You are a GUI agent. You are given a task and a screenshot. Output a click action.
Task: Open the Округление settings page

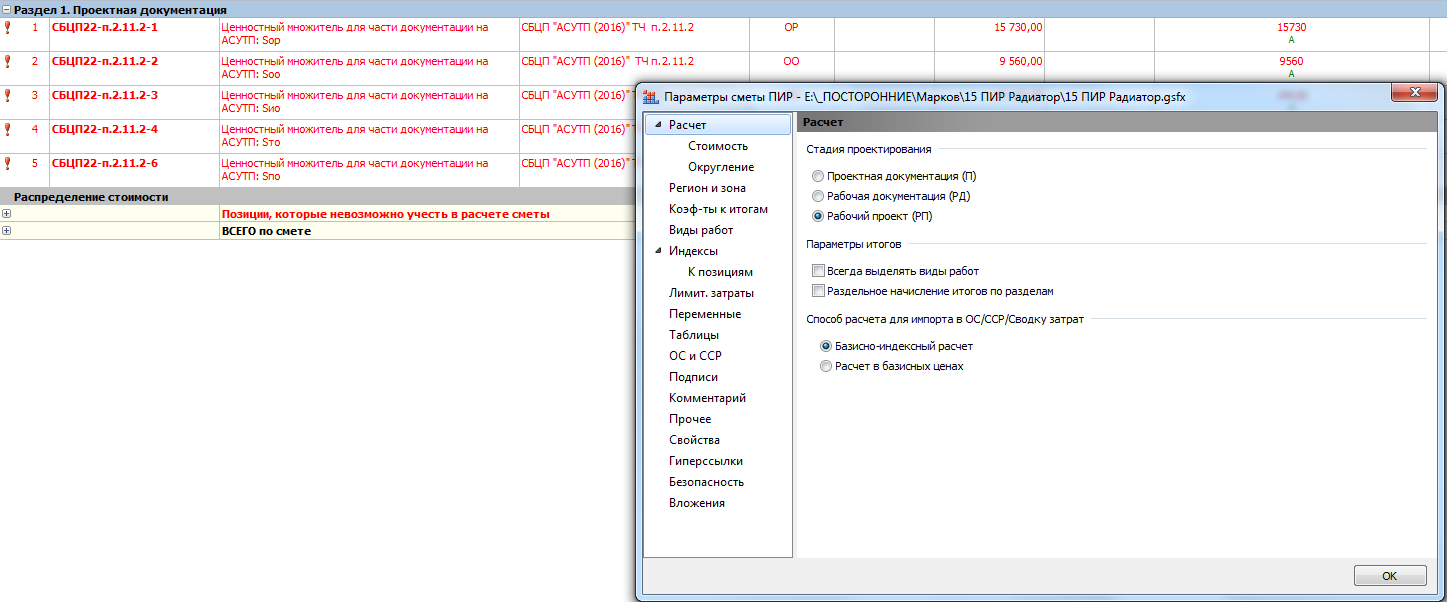pyautogui.click(x=721, y=167)
